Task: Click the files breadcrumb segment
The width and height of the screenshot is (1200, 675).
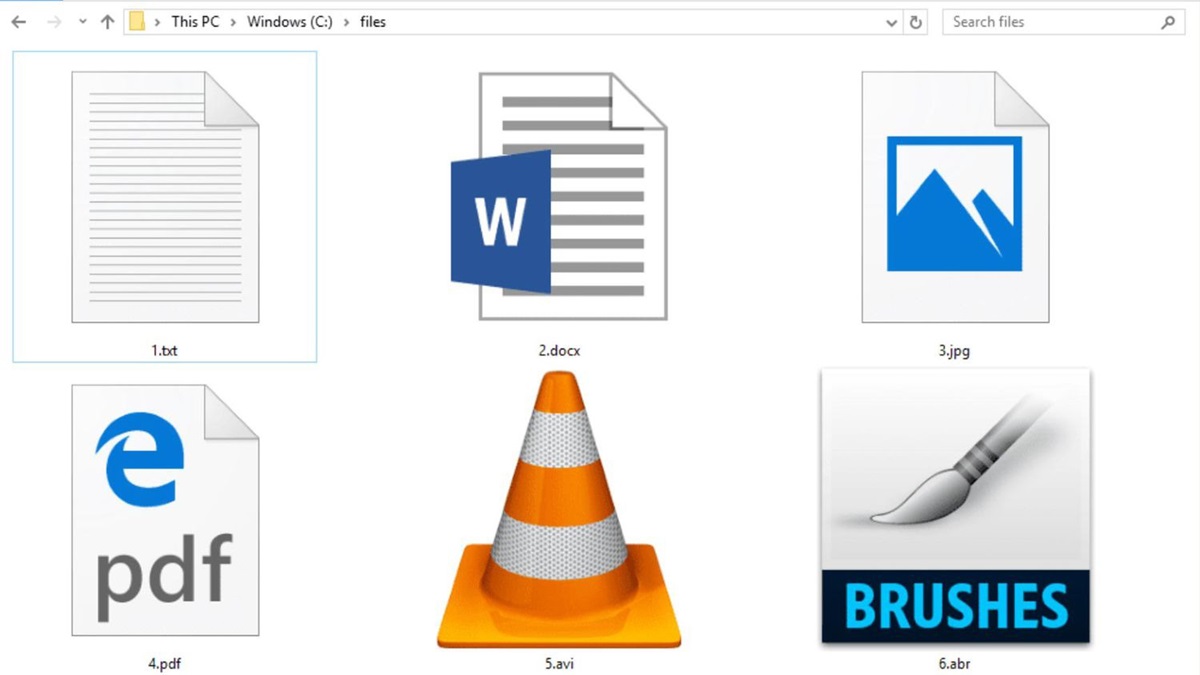Action: (x=373, y=22)
